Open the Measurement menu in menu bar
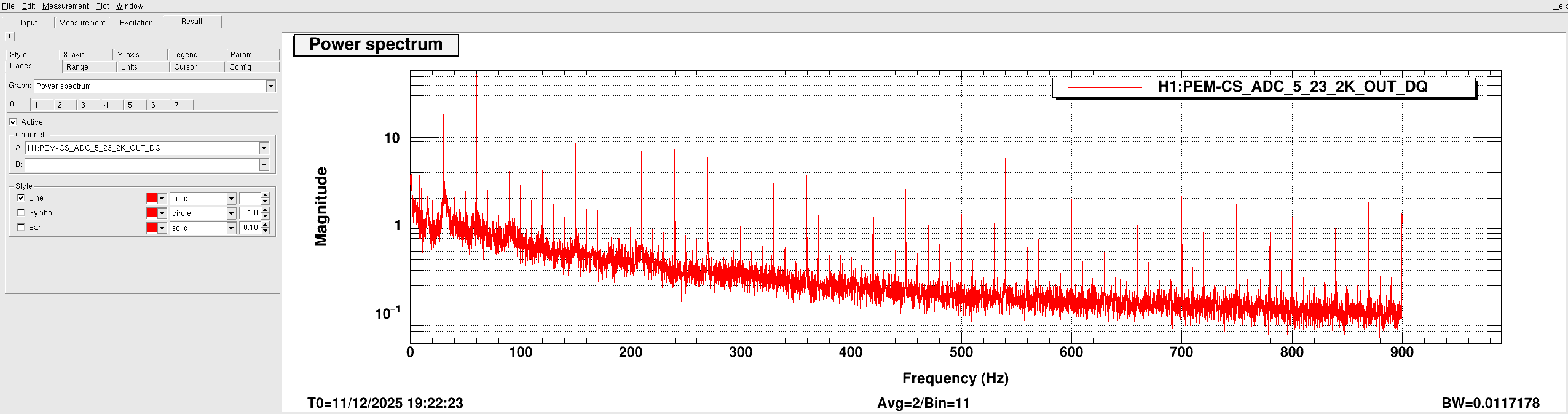The height and width of the screenshot is (414, 1568). pos(65,6)
